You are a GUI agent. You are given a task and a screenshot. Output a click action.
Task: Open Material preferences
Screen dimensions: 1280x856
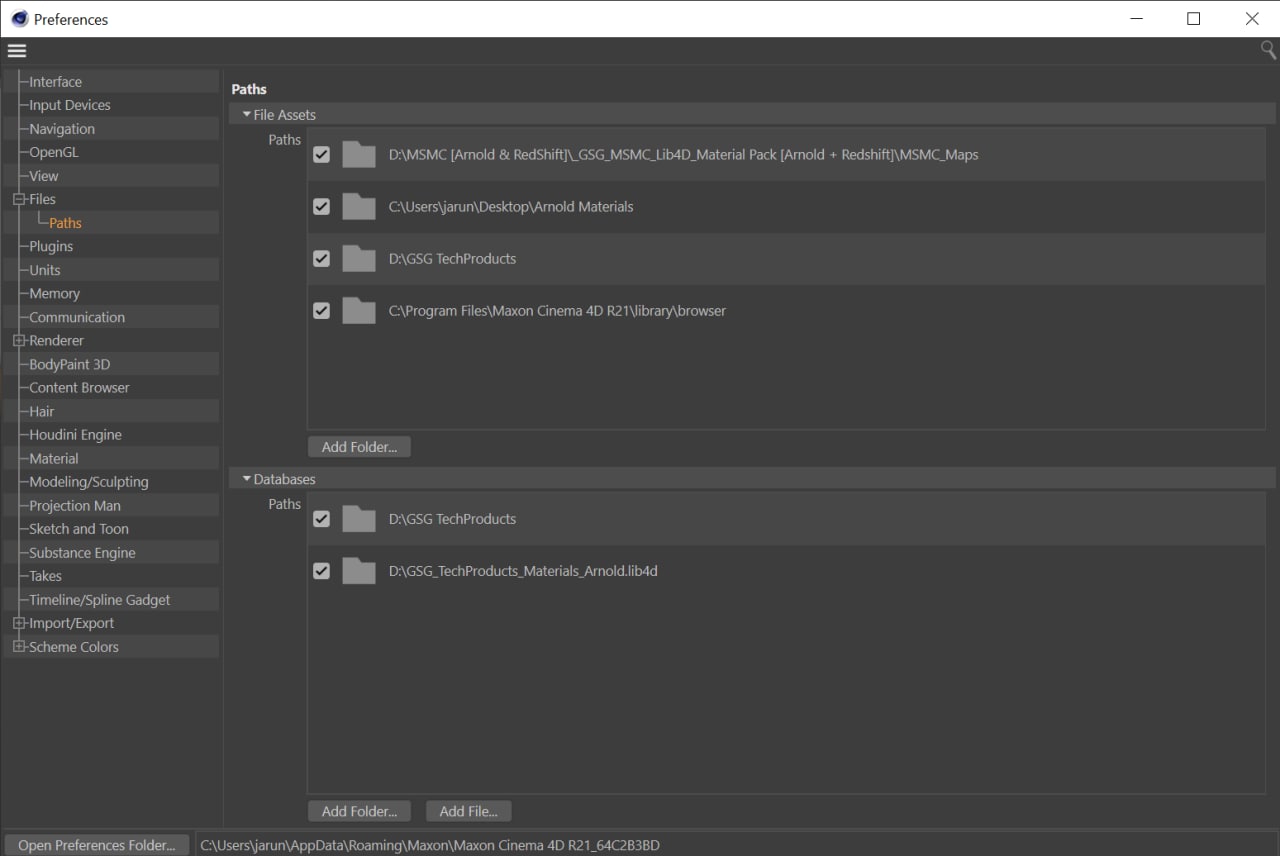[53, 458]
